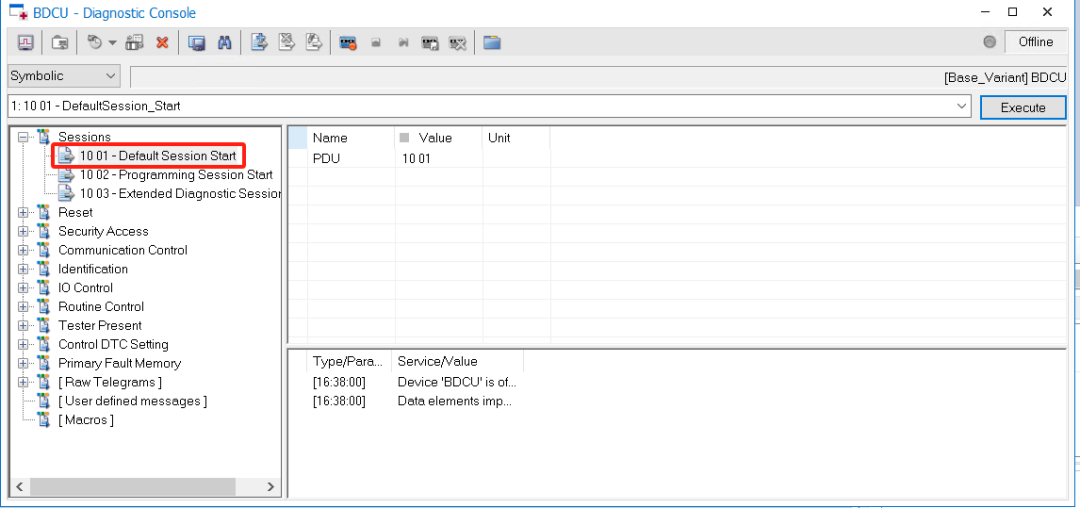This screenshot has height=508, width=1080.
Task: Click the Service/Value column header
Action: pos(457,361)
